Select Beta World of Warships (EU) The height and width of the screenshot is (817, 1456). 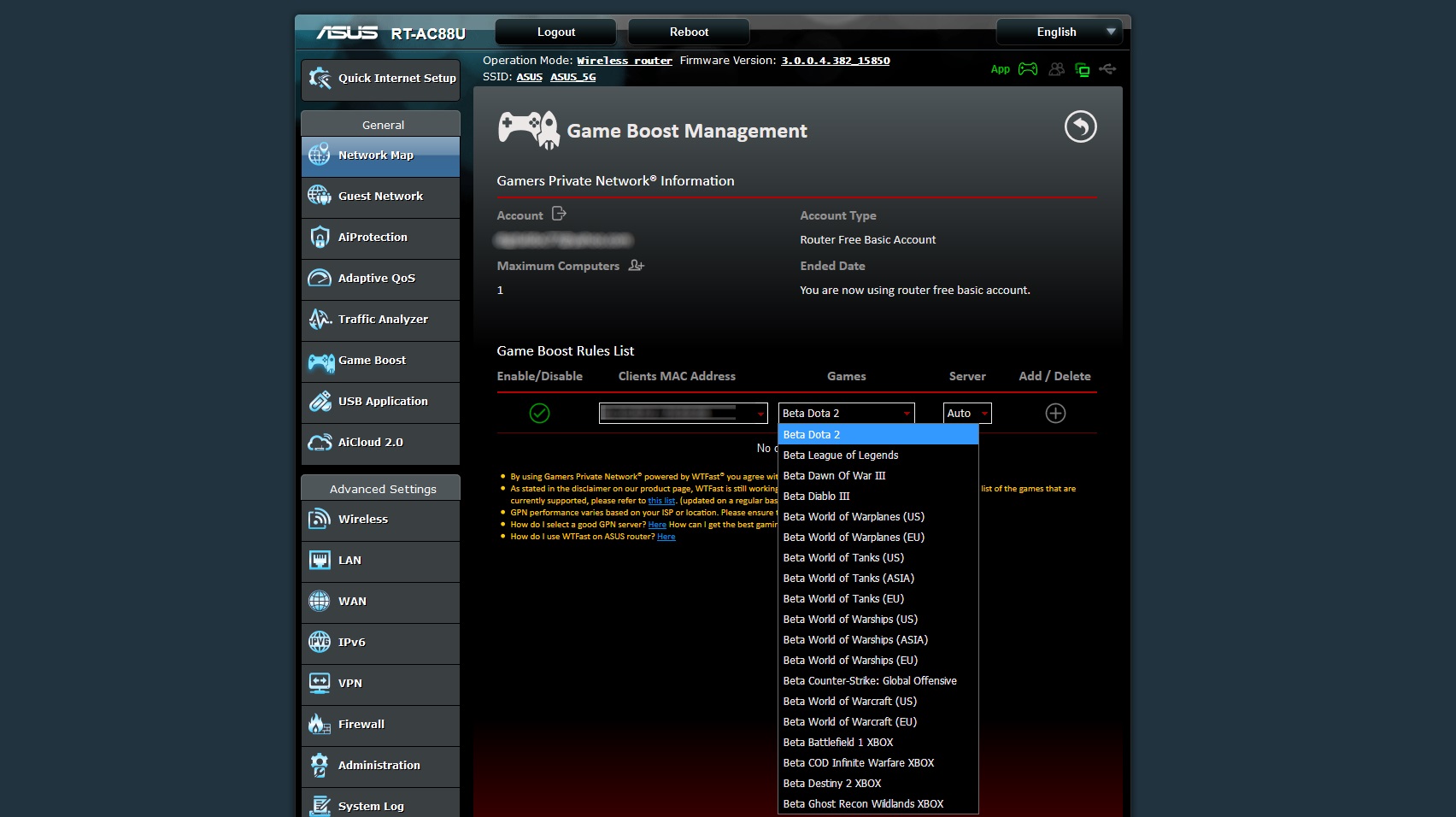(x=878, y=661)
